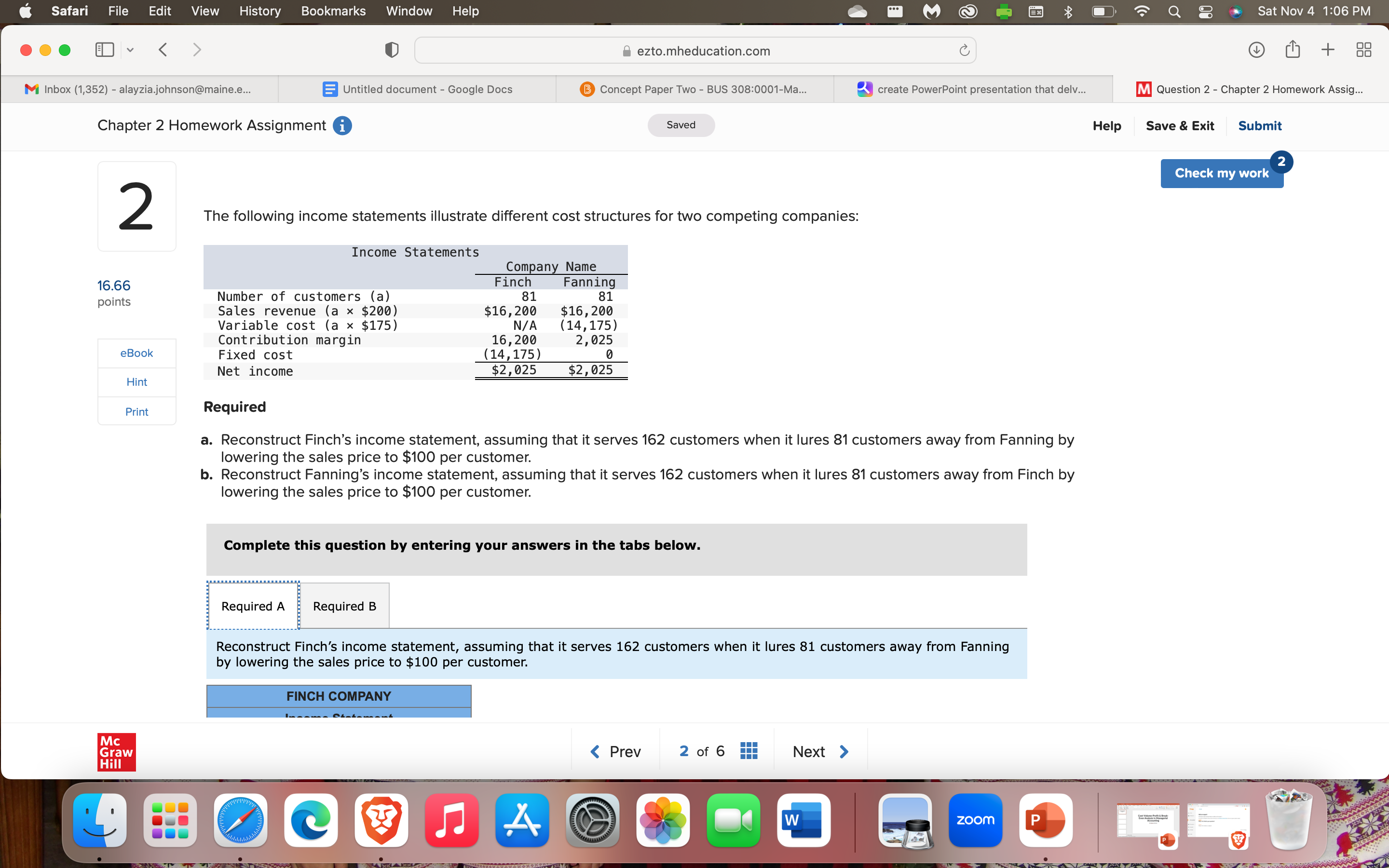Open the Downloads icon in Safari's toolbar
Screen dimensions: 1389x868
pyautogui.click(x=1256, y=50)
